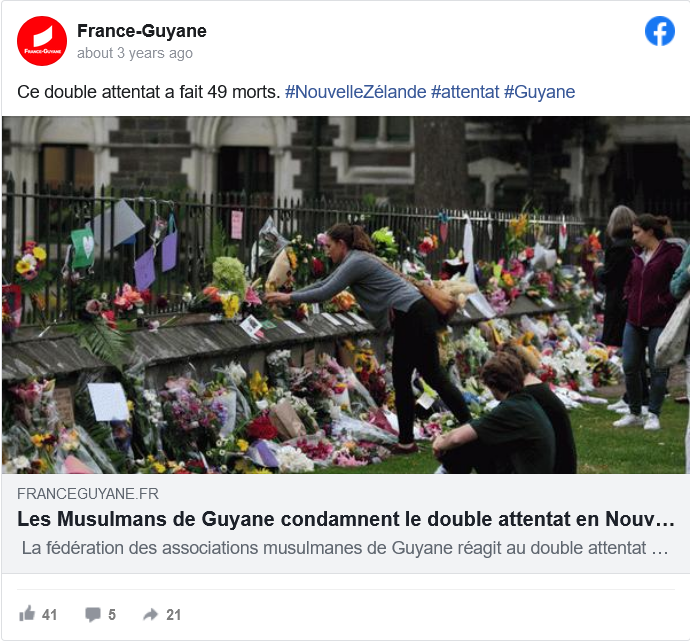
Task: Open the #Guyane hashtag
Action: tap(540, 92)
